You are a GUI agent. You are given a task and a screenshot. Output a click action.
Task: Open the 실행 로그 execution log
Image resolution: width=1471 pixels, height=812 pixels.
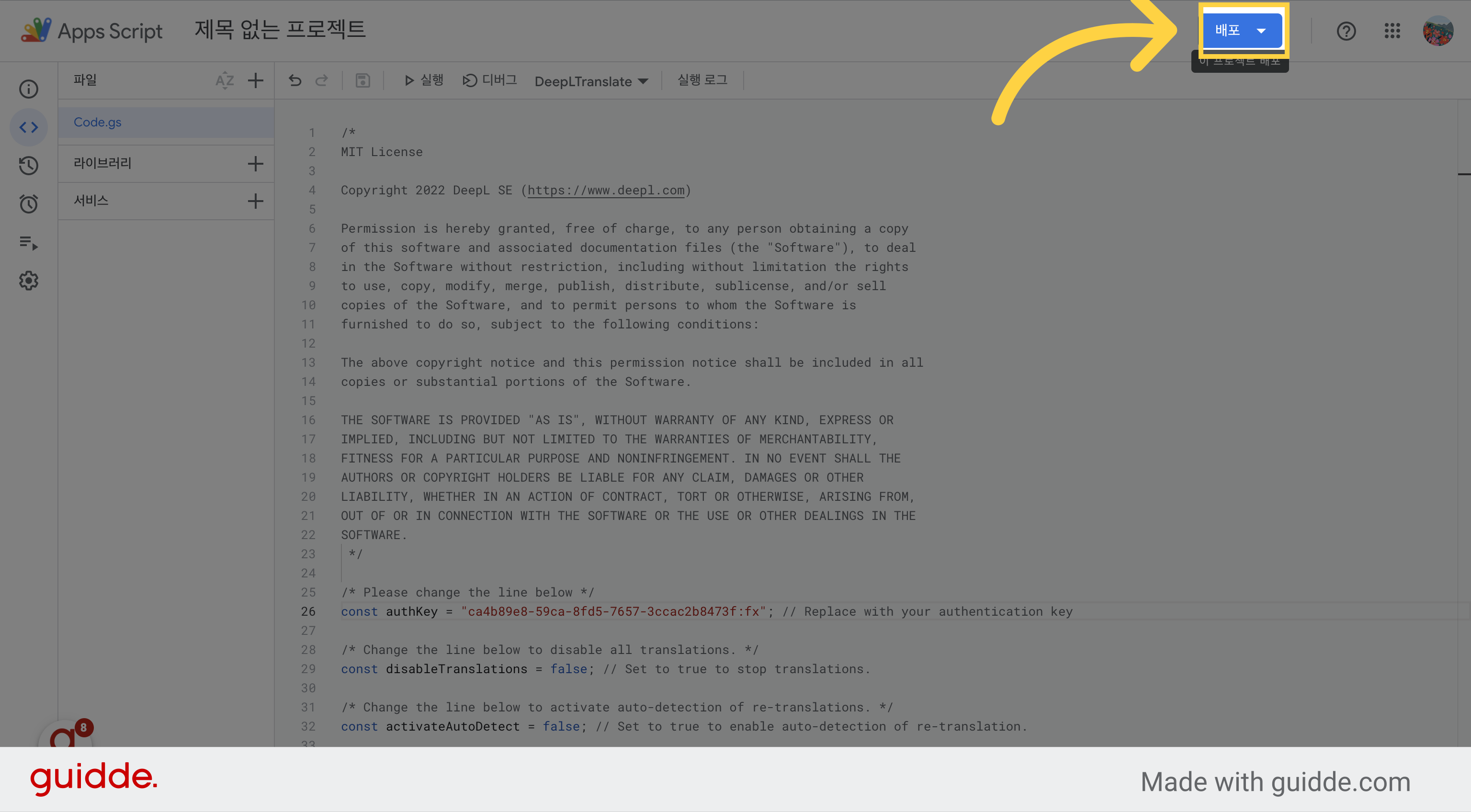click(702, 80)
